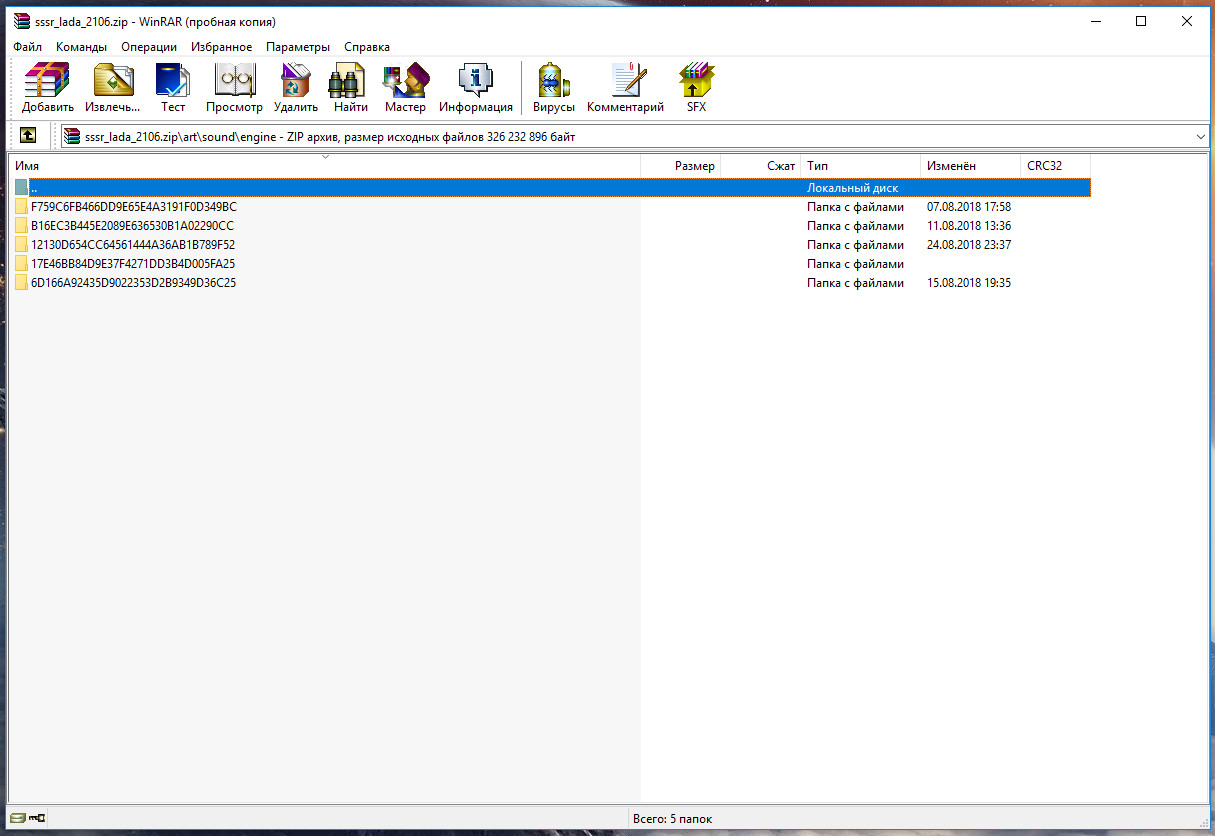Sort by the Сжат column header
The image size is (1215, 836).
click(x=760, y=166)
